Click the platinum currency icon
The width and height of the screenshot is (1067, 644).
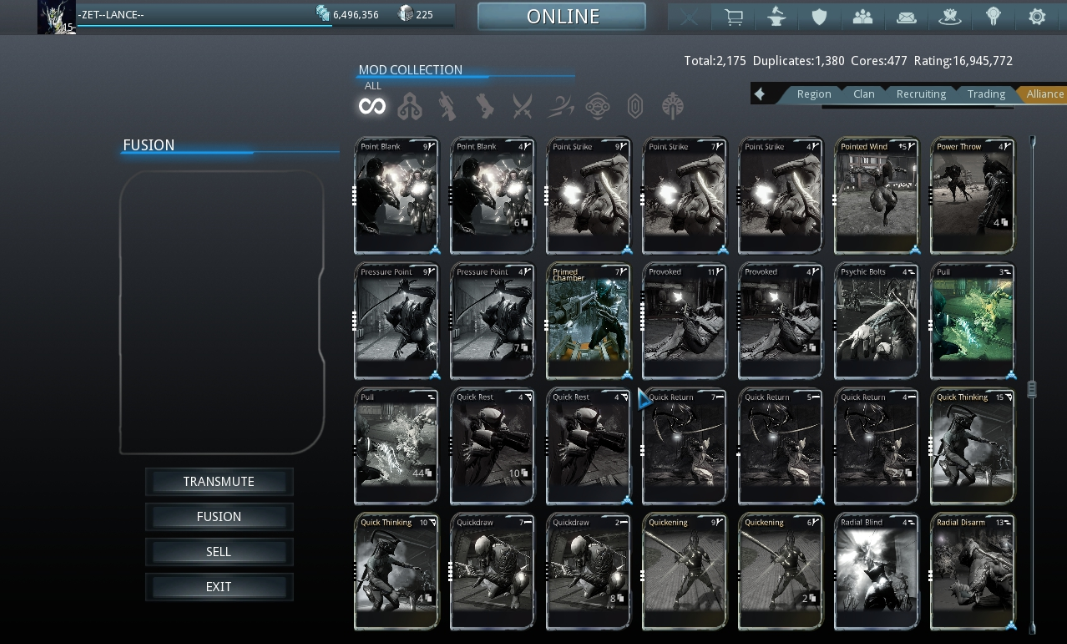(405, 13)
